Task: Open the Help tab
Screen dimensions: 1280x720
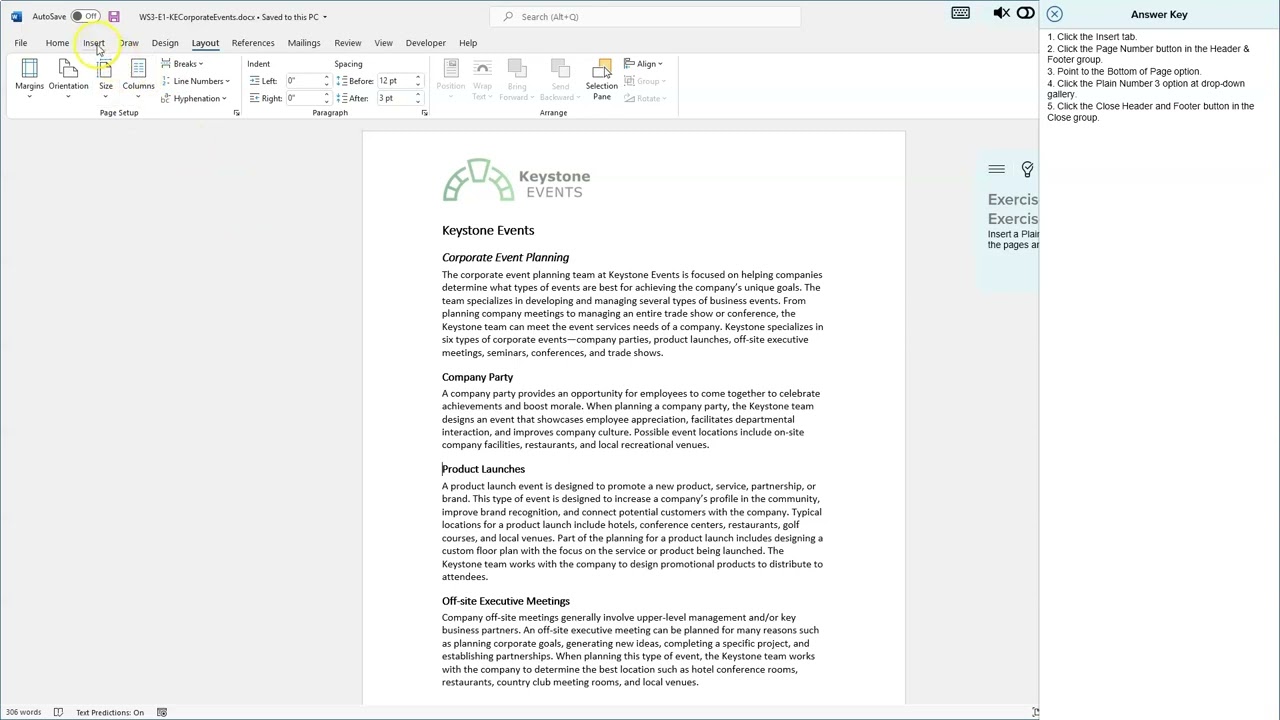Action: click(x=468, y=43)
